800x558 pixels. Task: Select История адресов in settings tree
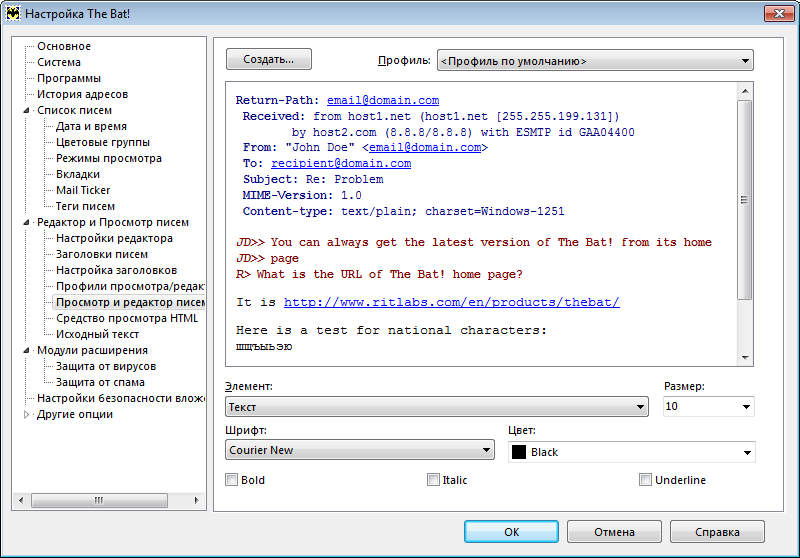click(x=82, y=94)
